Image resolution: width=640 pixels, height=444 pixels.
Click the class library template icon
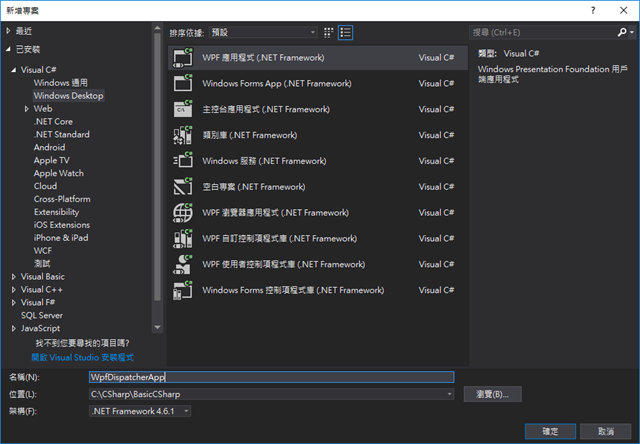point(183,135)
